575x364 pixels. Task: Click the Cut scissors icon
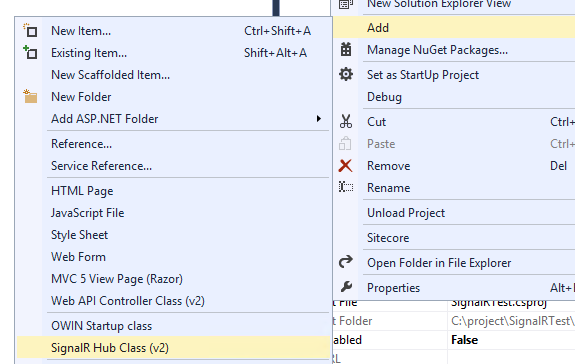346,121
